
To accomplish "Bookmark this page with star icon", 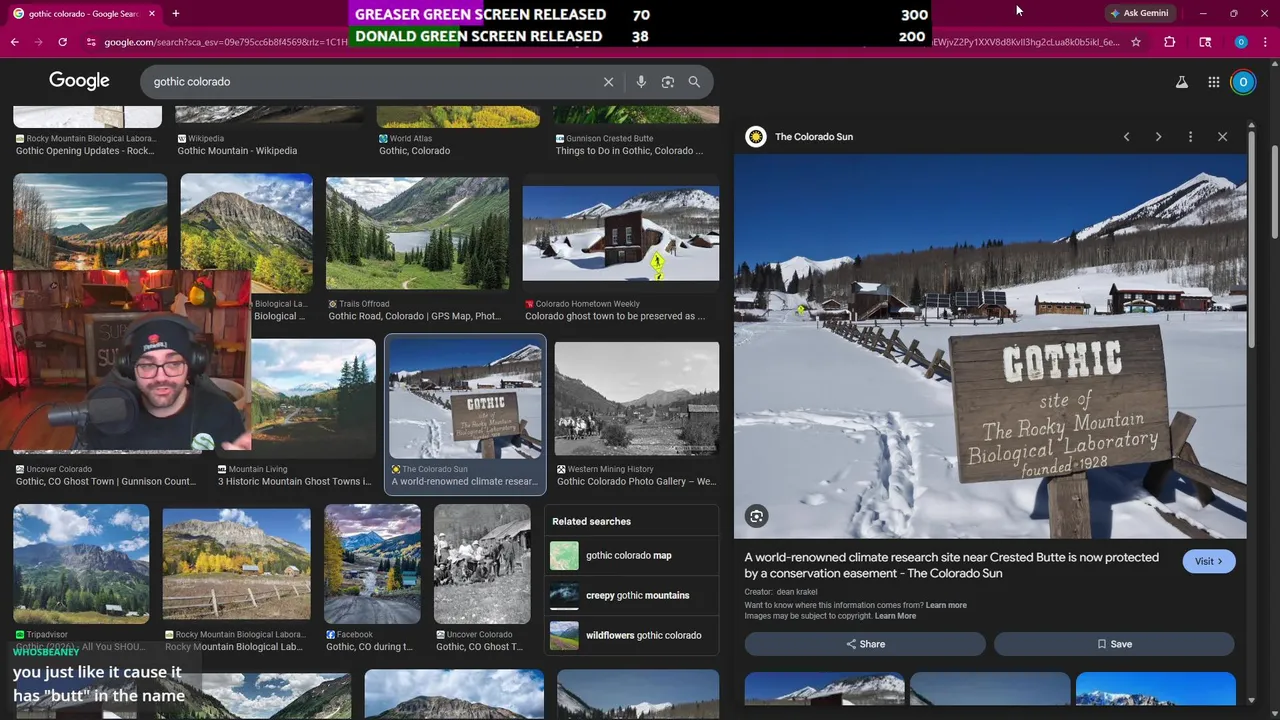I will coord(1136,42).
